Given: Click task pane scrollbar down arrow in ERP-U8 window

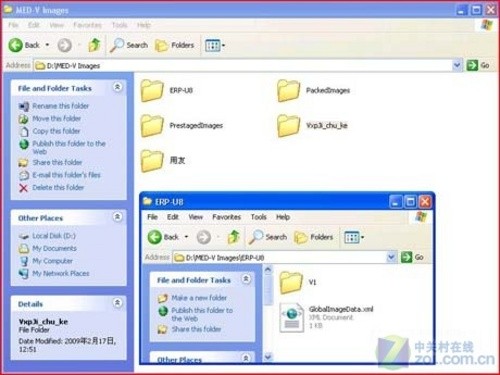Looking at the screenshot, I should coord(268,357).
